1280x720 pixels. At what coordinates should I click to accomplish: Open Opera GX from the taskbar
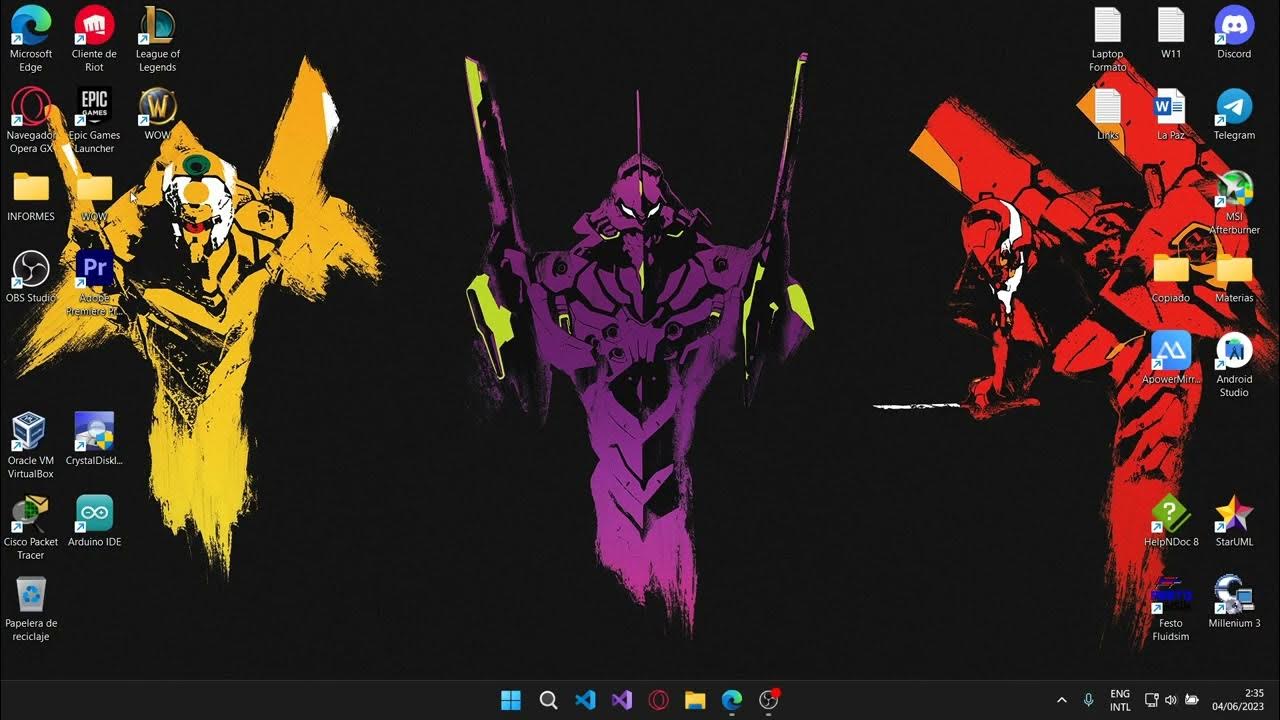click(658, 700)
